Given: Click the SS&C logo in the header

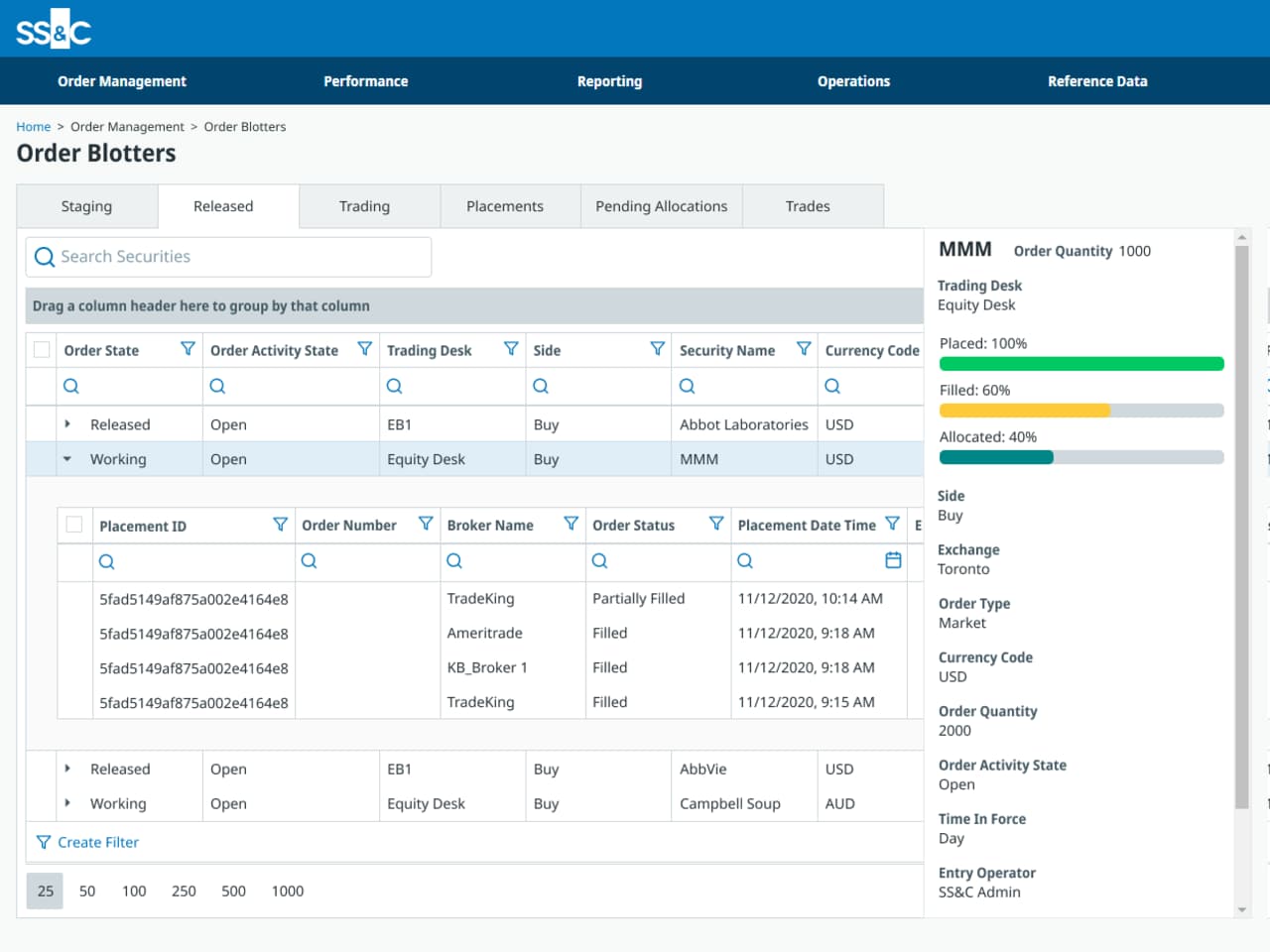Looking at the screenshot, I should 52,29.
